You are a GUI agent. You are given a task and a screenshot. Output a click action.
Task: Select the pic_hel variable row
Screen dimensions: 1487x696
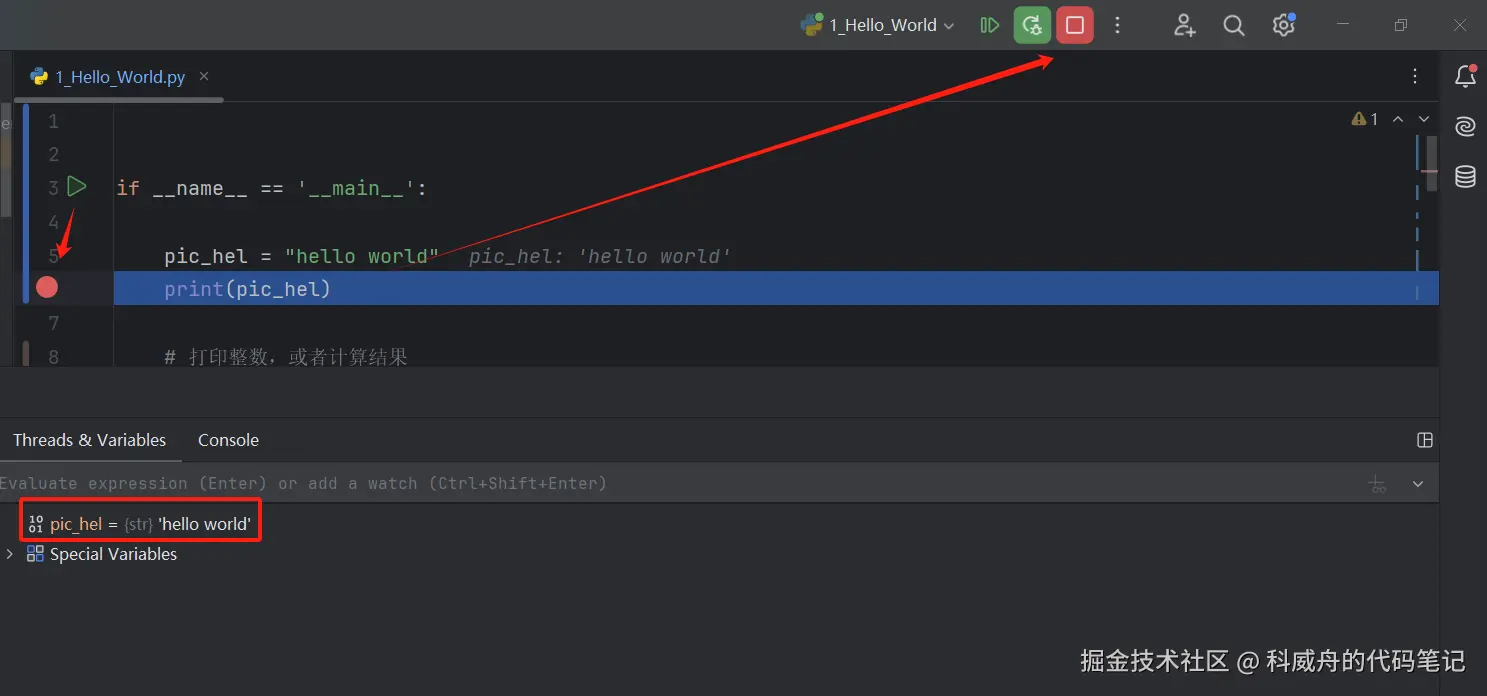(140, 524)
